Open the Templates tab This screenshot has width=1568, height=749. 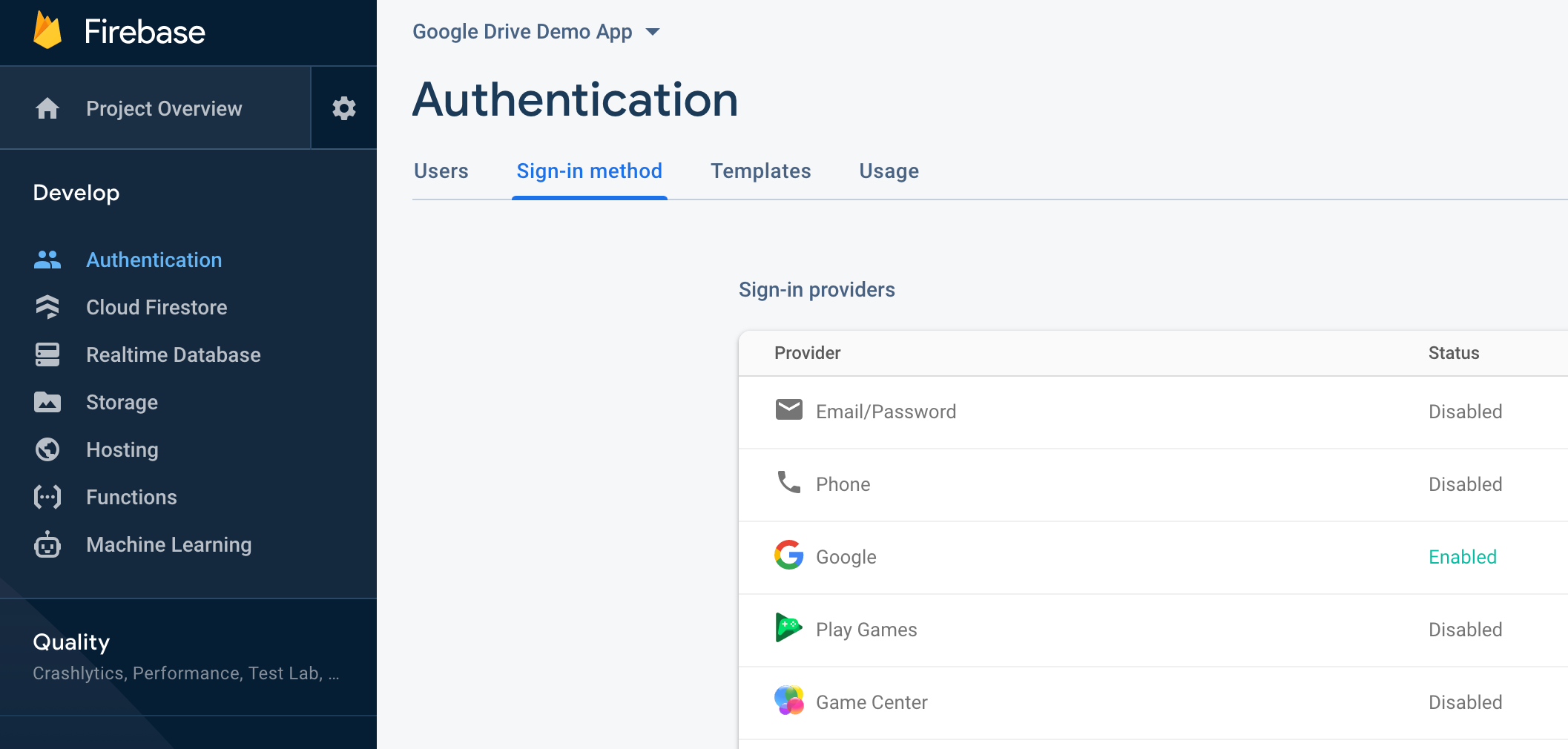[x=760, y=171]
